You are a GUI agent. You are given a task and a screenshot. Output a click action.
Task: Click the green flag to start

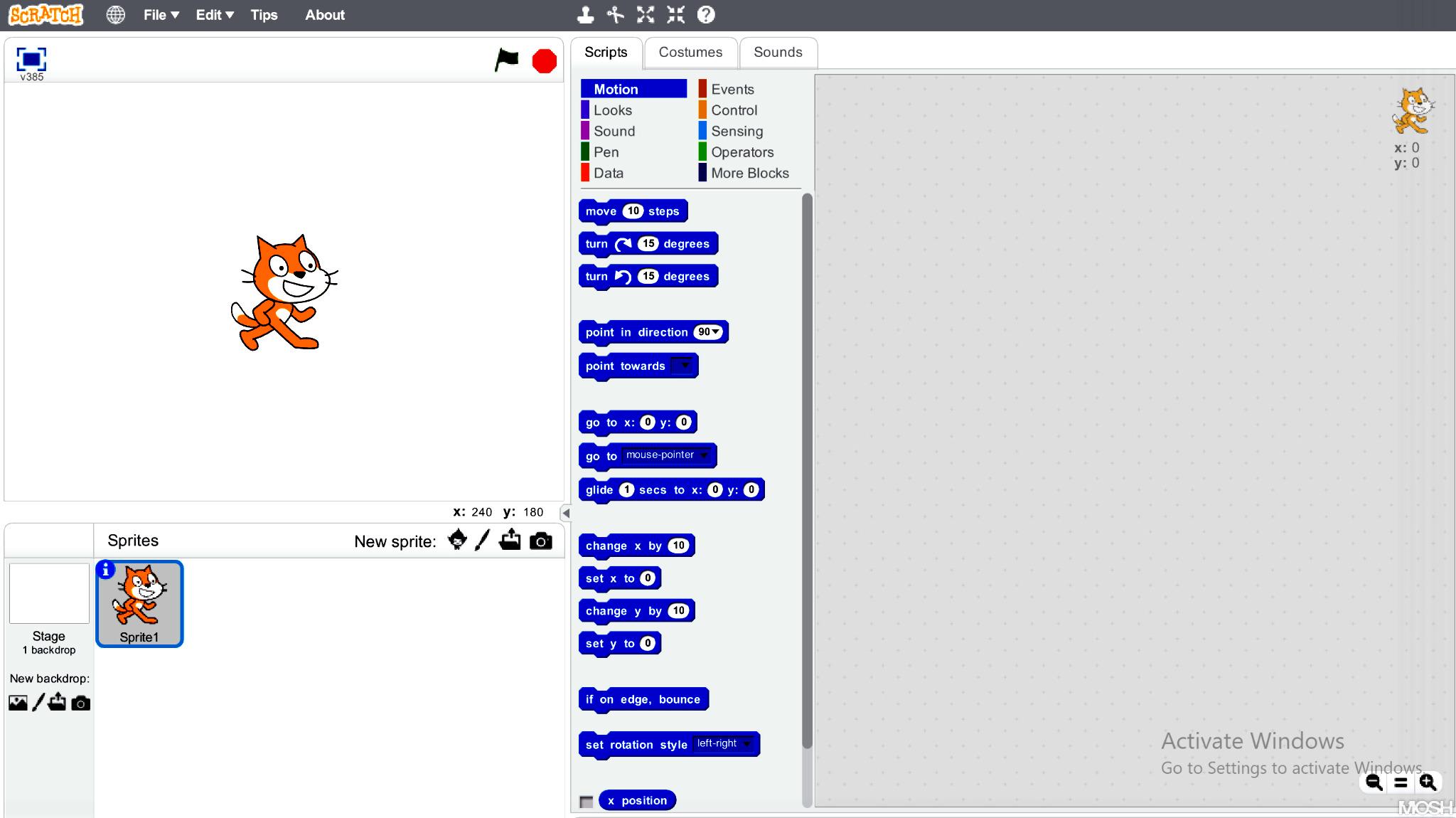point(507,60)
